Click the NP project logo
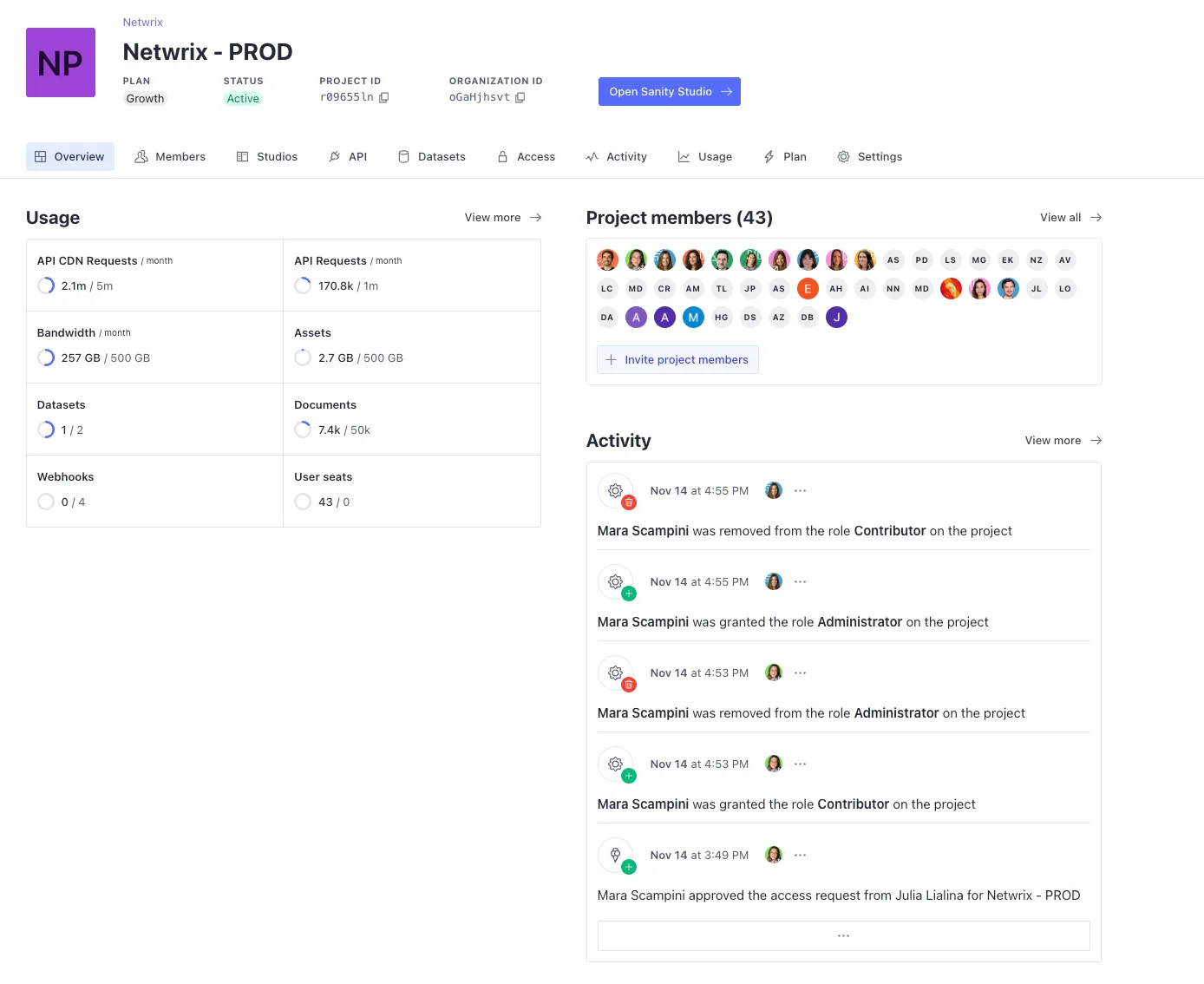This screenshot has height=984, width=1204. coord(61,62)
